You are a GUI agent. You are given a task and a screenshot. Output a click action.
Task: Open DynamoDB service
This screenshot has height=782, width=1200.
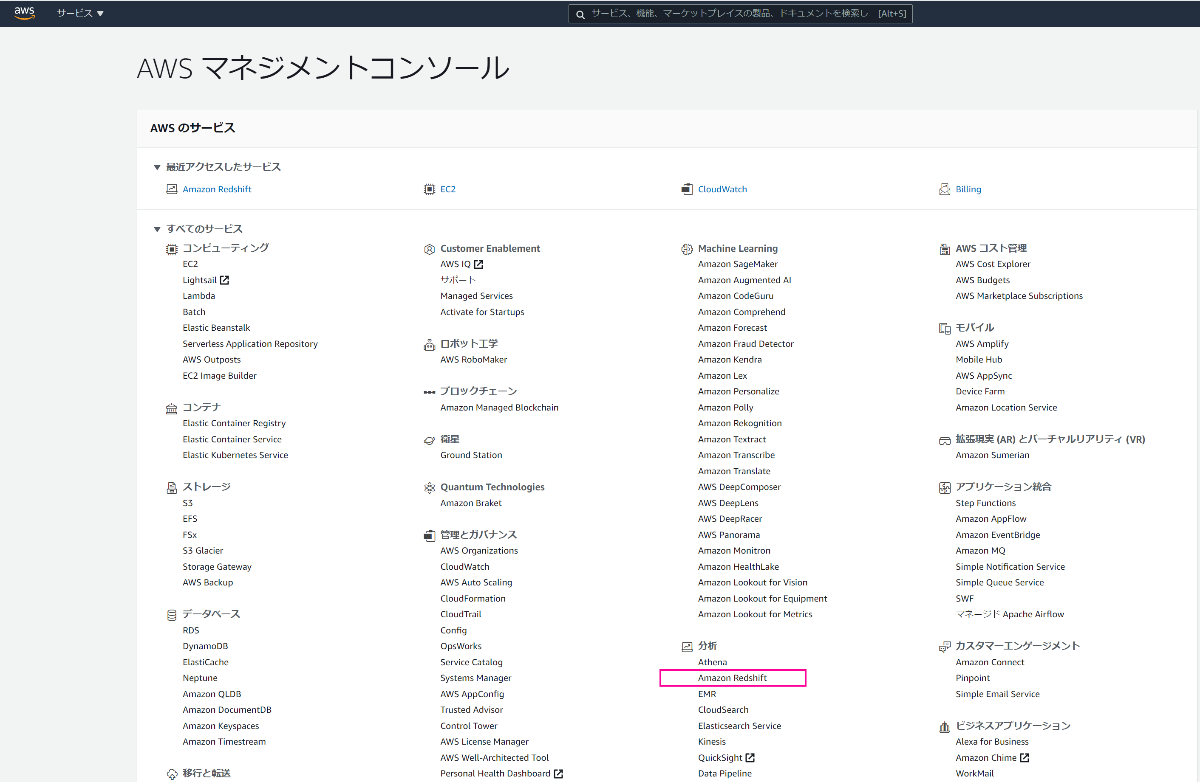[205, 646]
